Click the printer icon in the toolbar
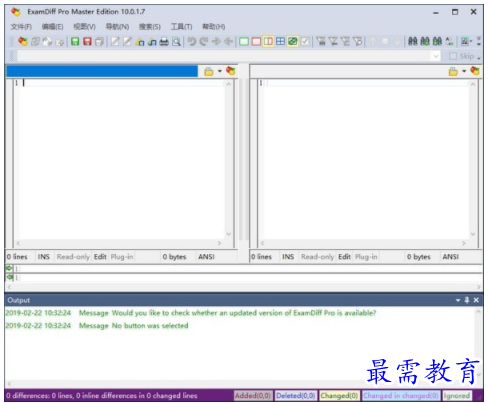 [x=164, y=42]
